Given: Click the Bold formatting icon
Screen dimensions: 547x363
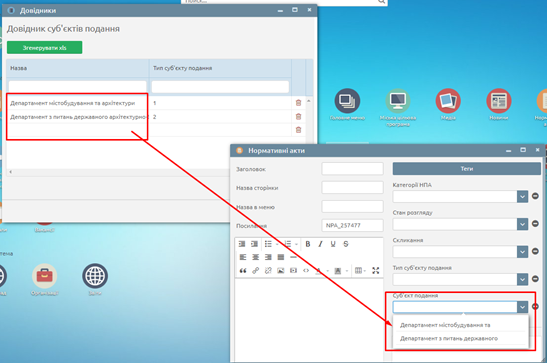Looking at the screenshot, I should [308, 244].
